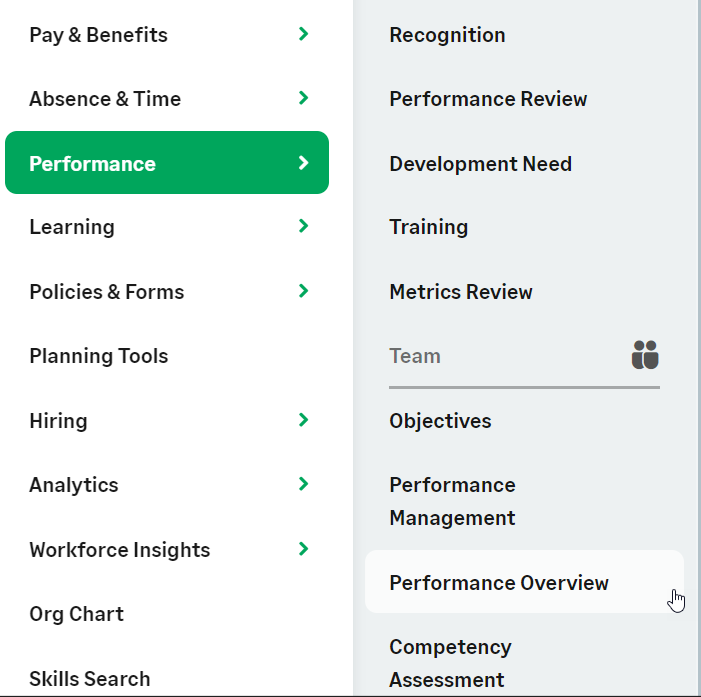
Task: Expand the Hiring submenu chevron
Action: click(x=304, y=420)
